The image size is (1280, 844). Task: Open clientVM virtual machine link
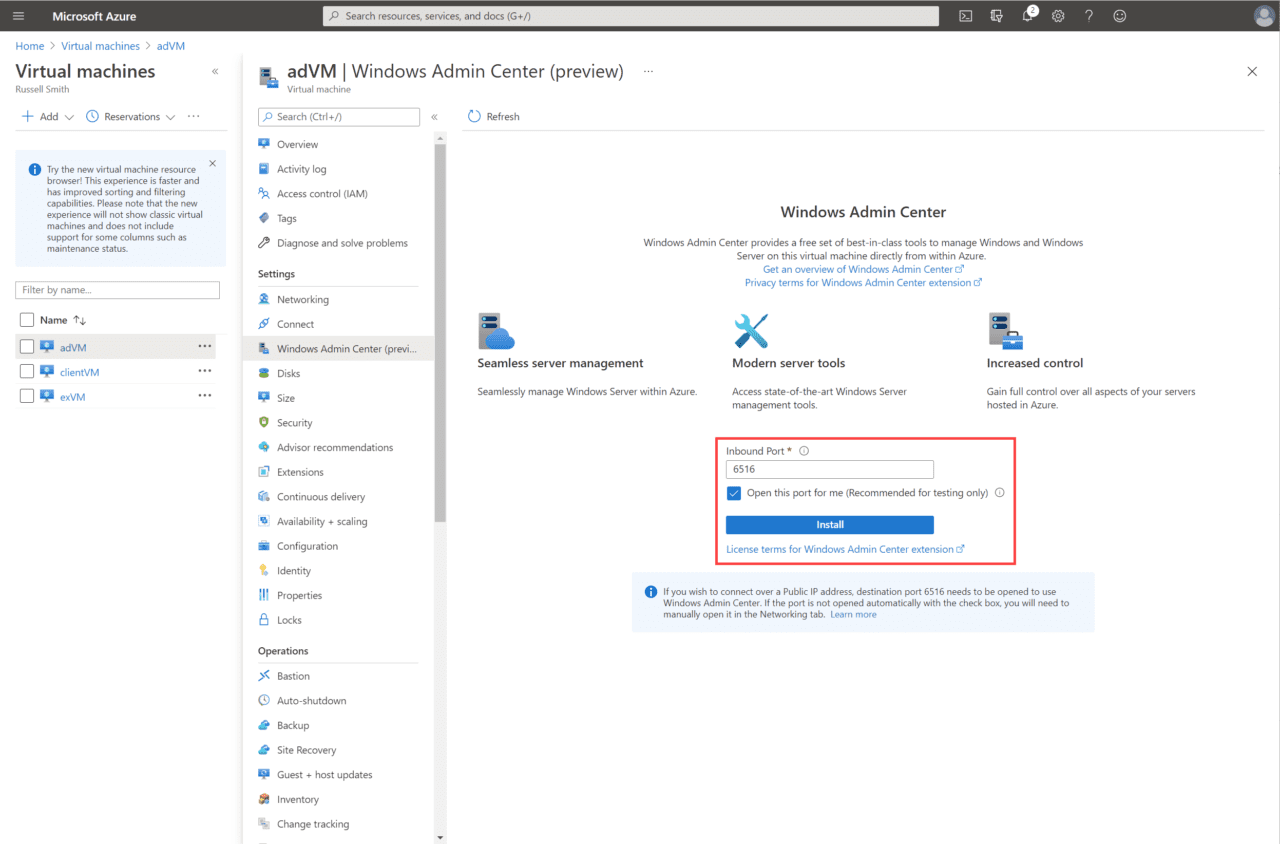pos(80,372)
